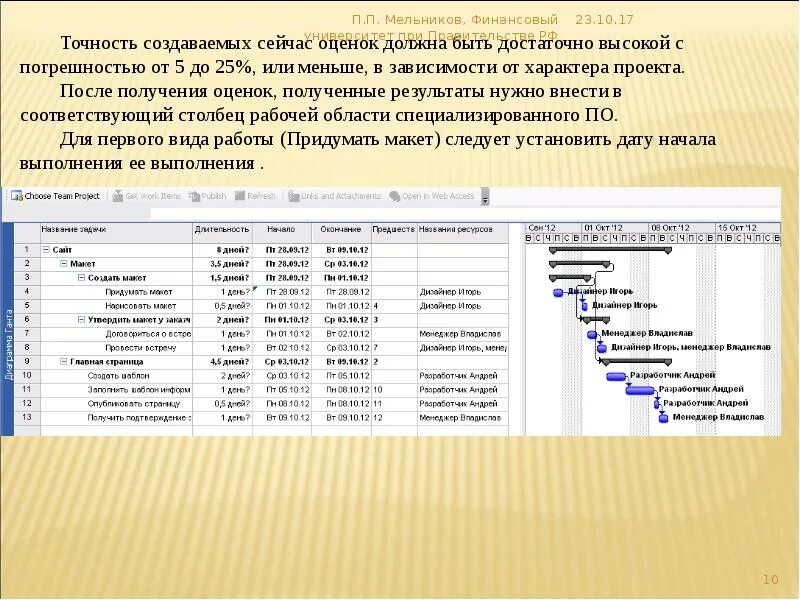Click Gantt bar for Создать шаблон task
800x600 pixels.
tap(616, 377)
